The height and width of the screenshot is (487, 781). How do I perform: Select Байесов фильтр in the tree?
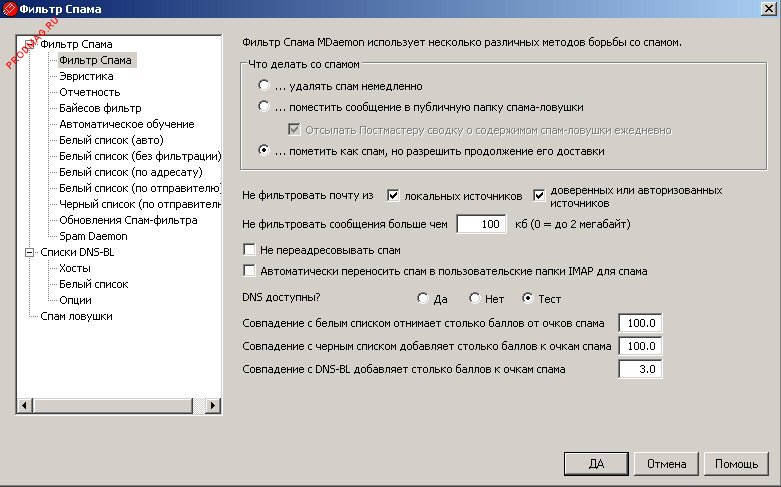coord(100,108)
